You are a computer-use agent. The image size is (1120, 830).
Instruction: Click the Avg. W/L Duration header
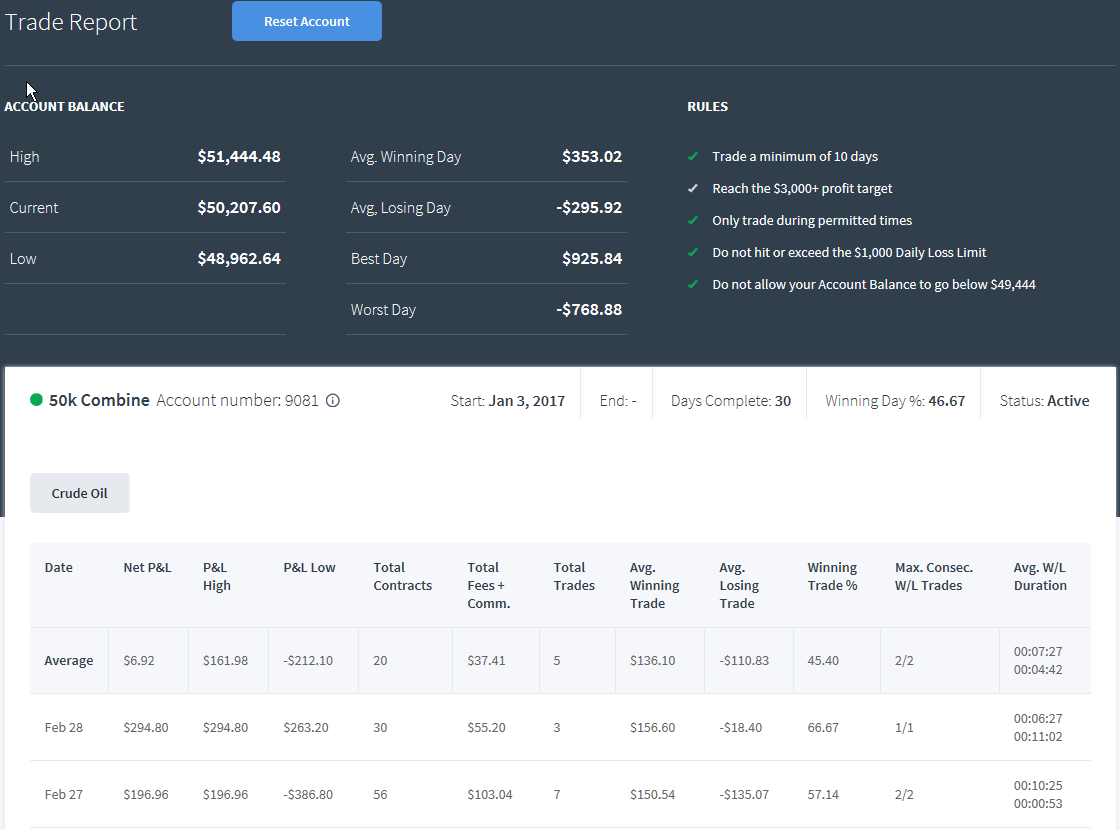coord(1040,576)
